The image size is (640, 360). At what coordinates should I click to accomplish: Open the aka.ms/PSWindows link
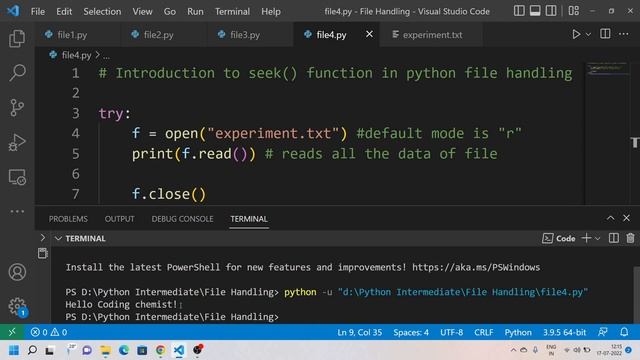tap(476, 267)
